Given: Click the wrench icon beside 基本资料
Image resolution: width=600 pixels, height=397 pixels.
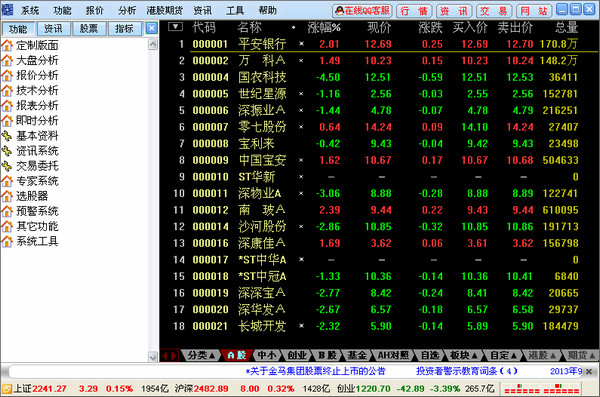Looking at the screenshot, I should click(7, 136).
